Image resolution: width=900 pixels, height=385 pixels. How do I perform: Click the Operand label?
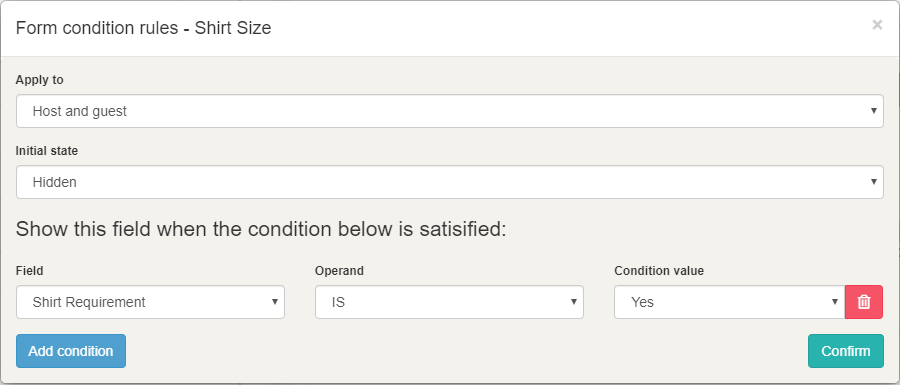339,271
